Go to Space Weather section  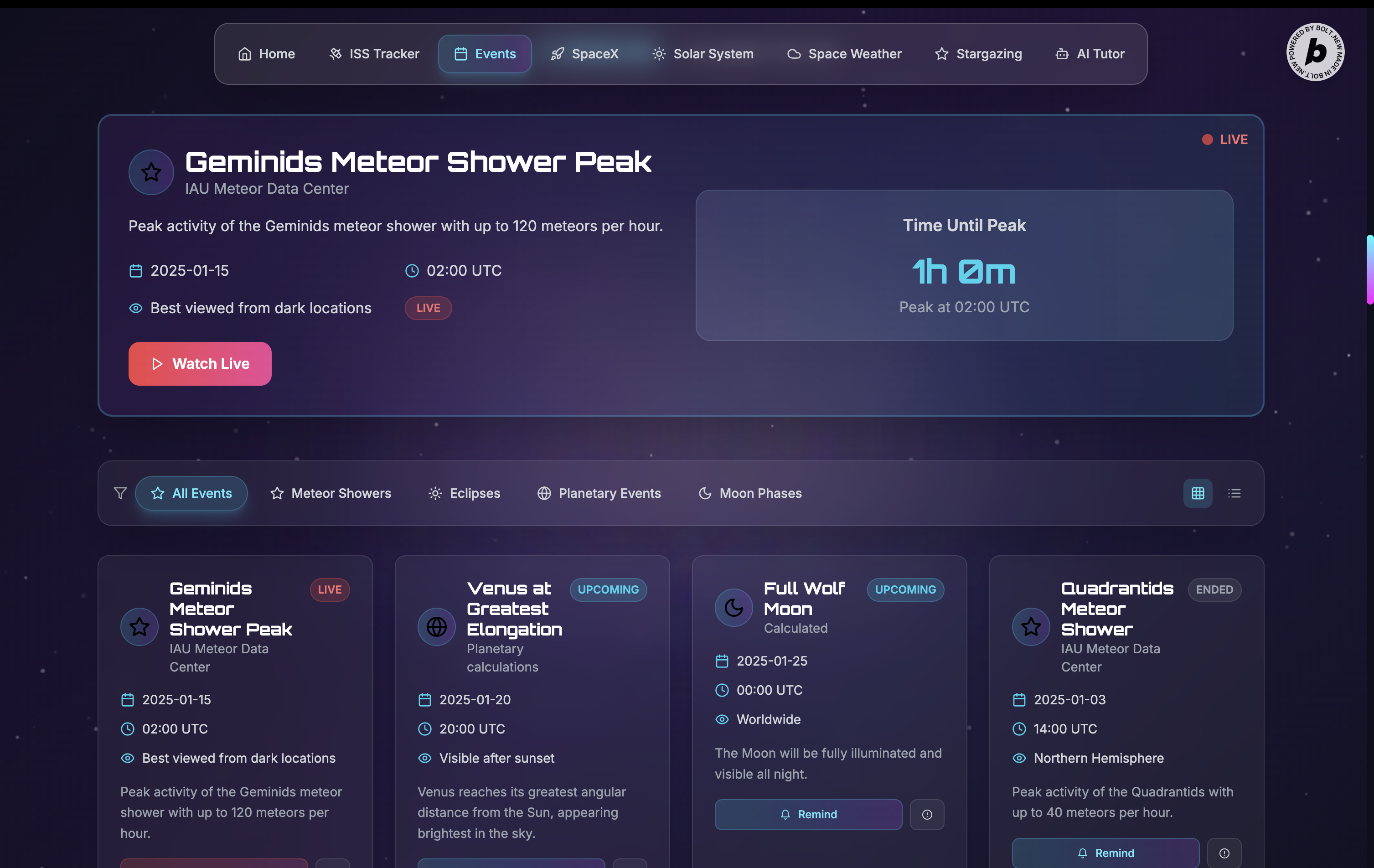tap(844, 54)
